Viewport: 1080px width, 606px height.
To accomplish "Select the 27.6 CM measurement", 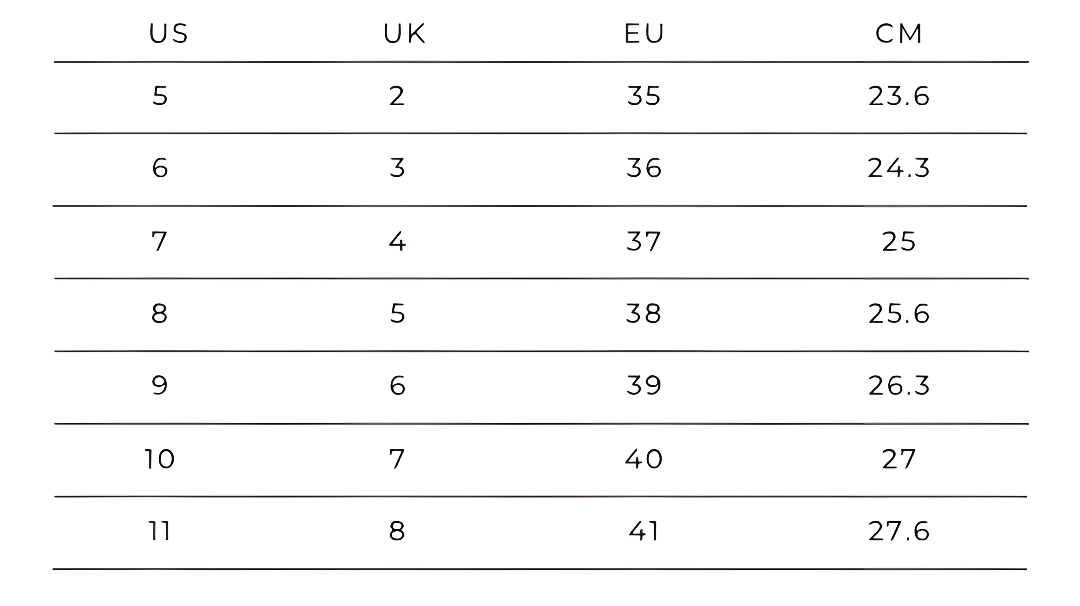I will [x=899, y=531].
